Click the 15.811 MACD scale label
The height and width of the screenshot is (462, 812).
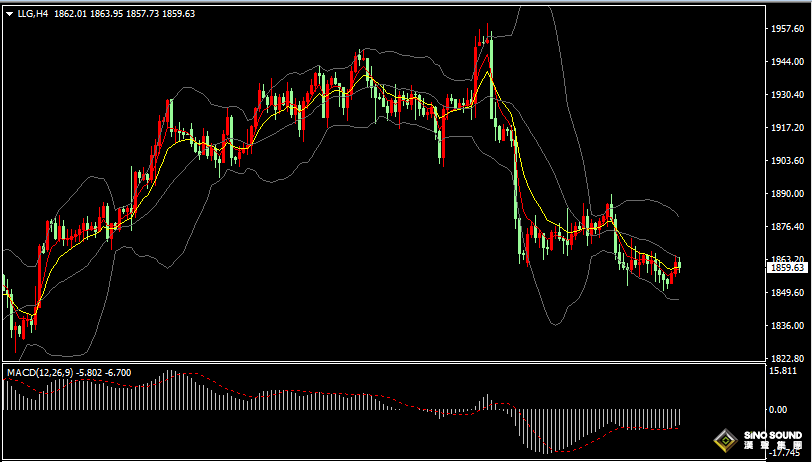(x=783, y=372)
